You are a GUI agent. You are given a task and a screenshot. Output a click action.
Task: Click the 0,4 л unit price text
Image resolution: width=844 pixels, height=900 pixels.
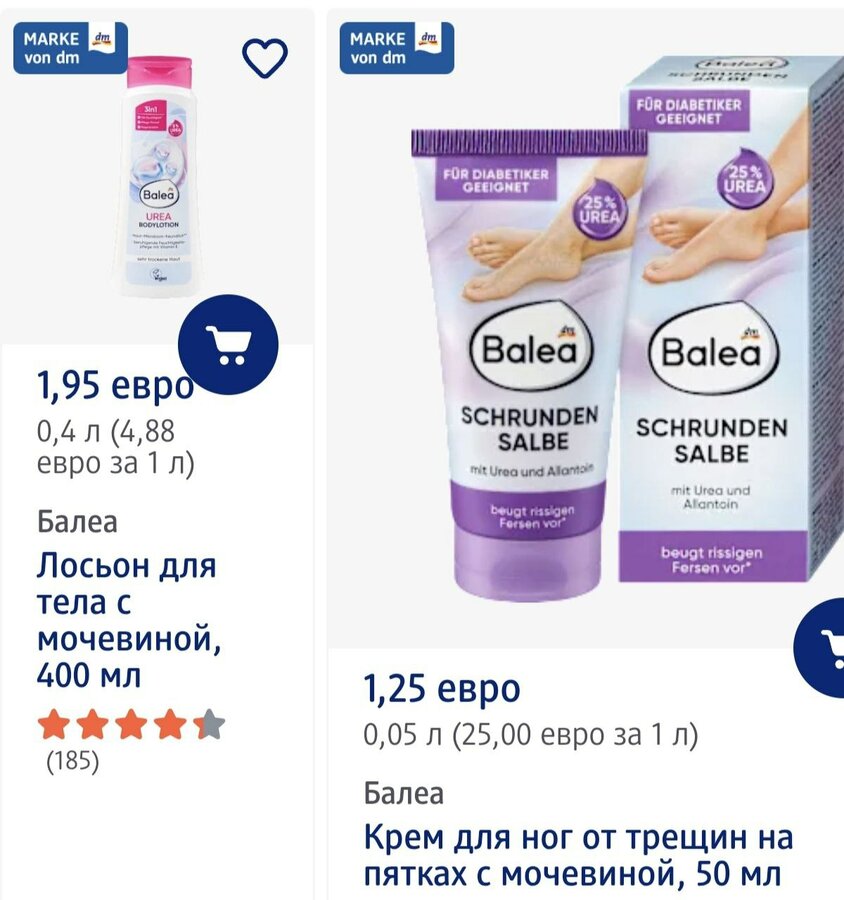[115, 447]
